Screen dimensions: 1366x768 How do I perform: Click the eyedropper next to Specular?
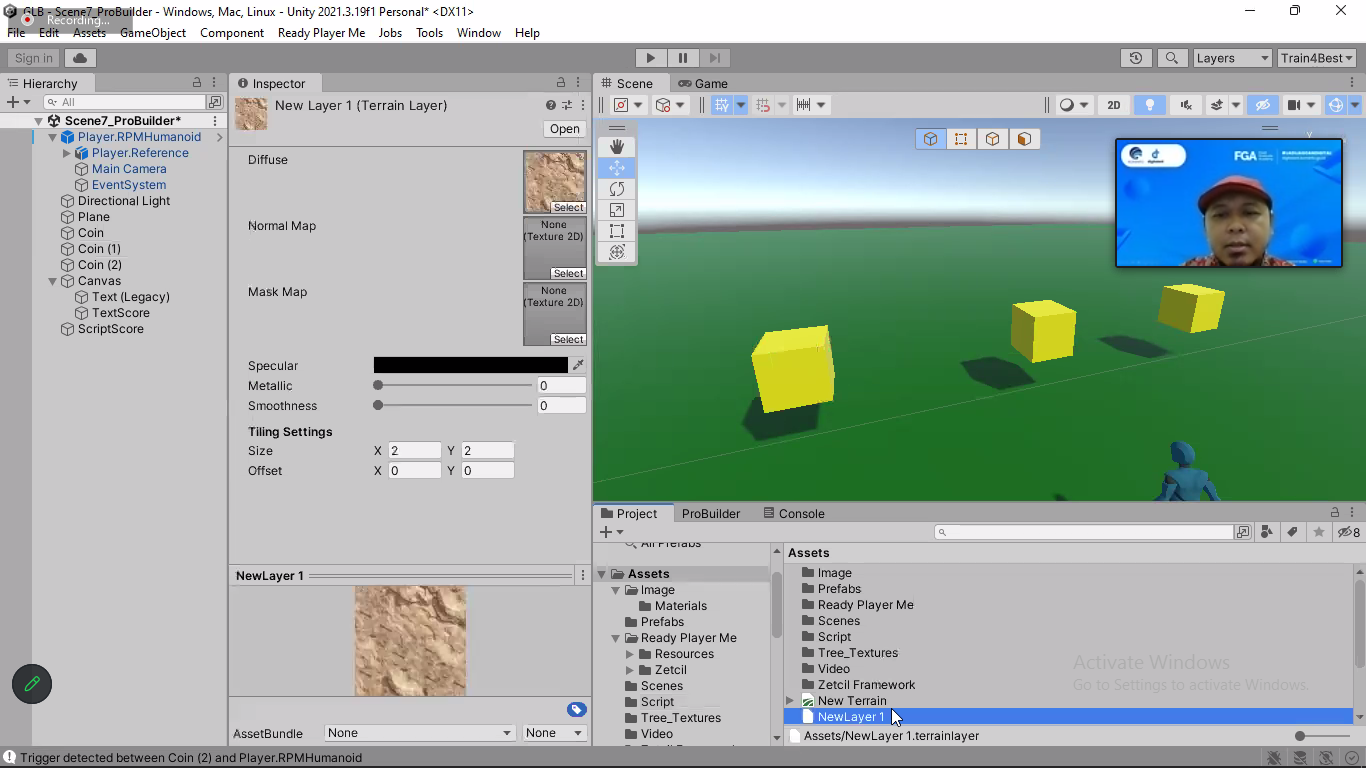pyautogui.click(x=578, y=366)
